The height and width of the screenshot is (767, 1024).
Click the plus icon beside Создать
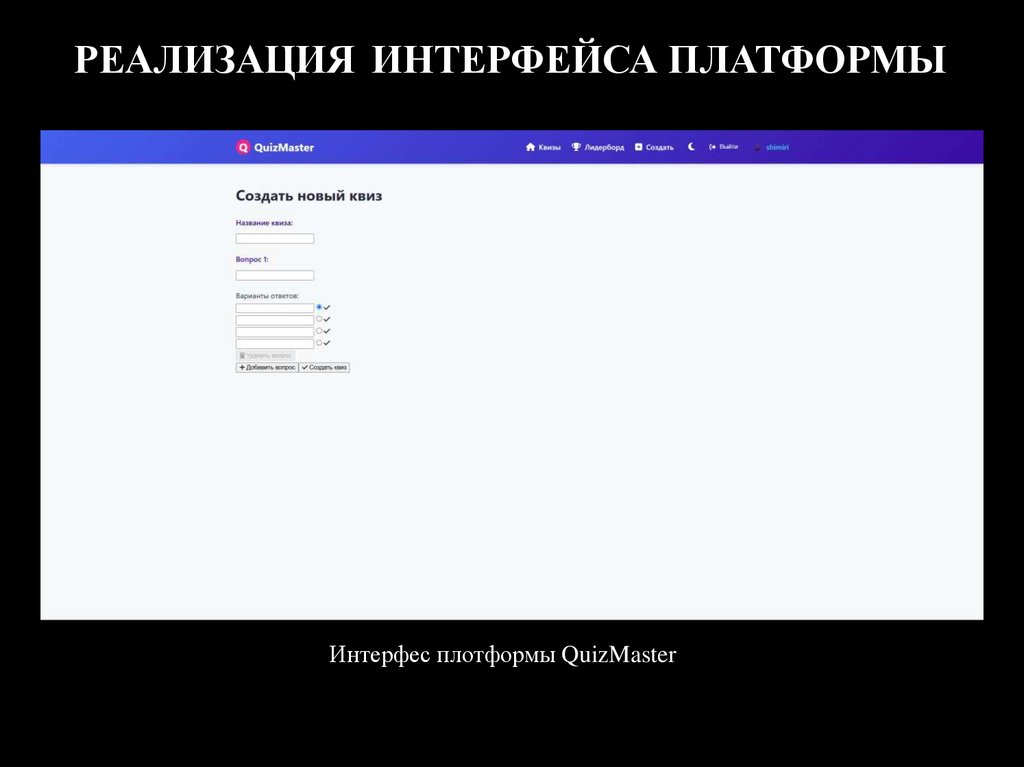pos(638,147)
